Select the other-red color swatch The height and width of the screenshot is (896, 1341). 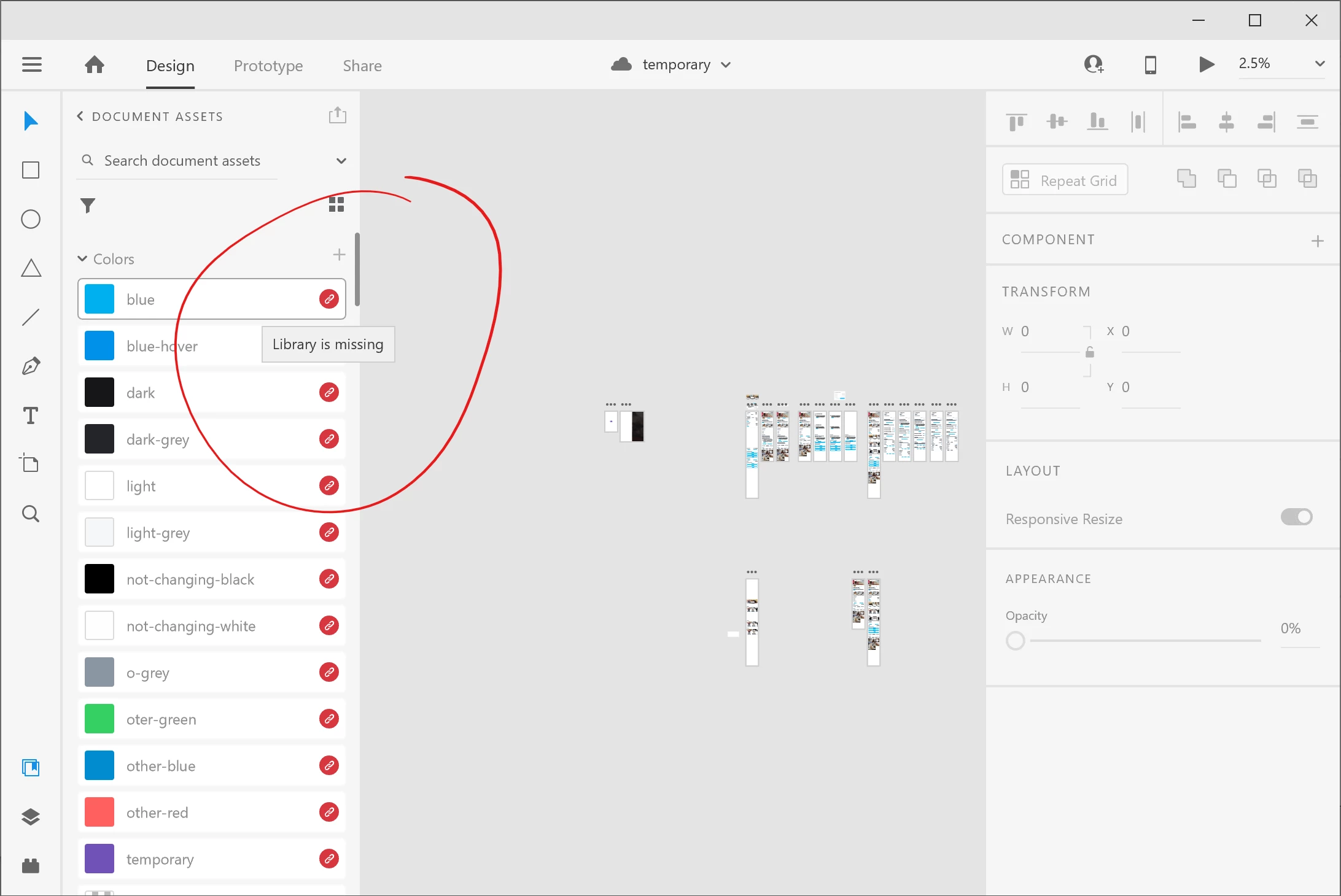point(99,812)
